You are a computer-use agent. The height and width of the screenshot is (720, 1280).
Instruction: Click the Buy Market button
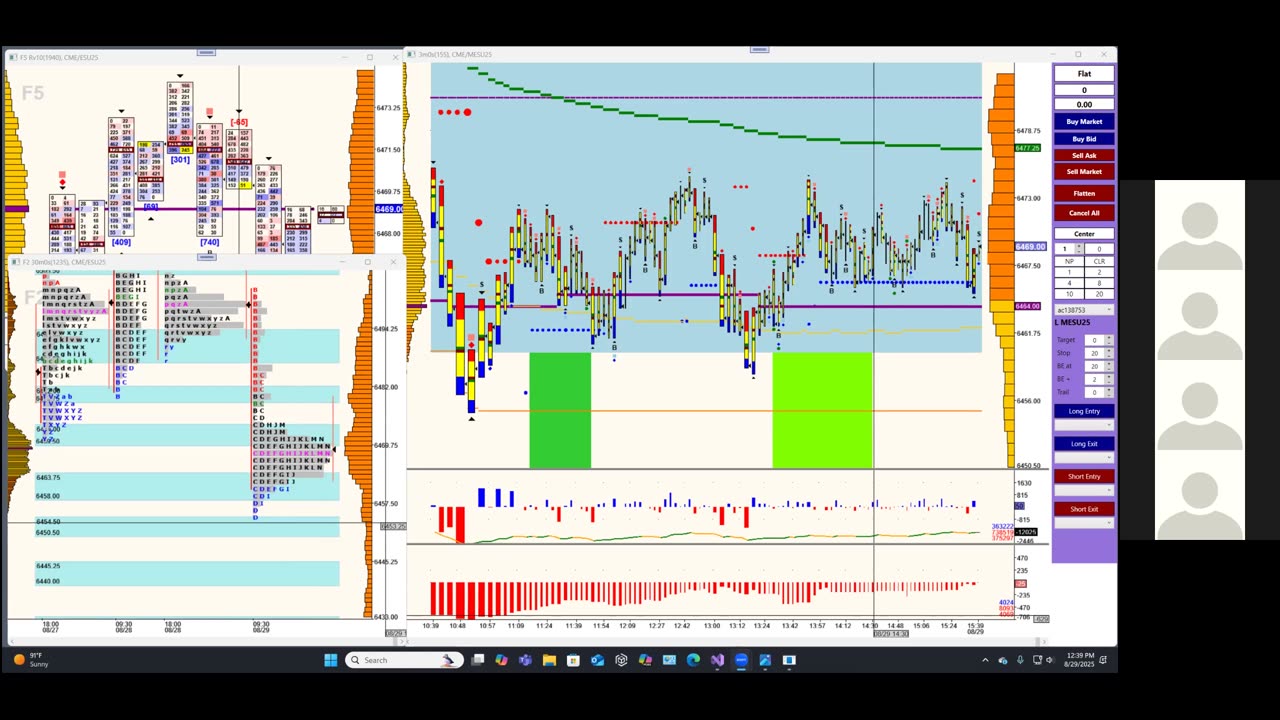pos(1084,122)
